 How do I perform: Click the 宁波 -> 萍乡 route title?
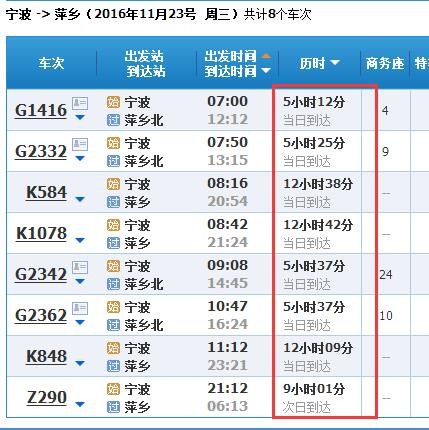[x=42, y=15]
